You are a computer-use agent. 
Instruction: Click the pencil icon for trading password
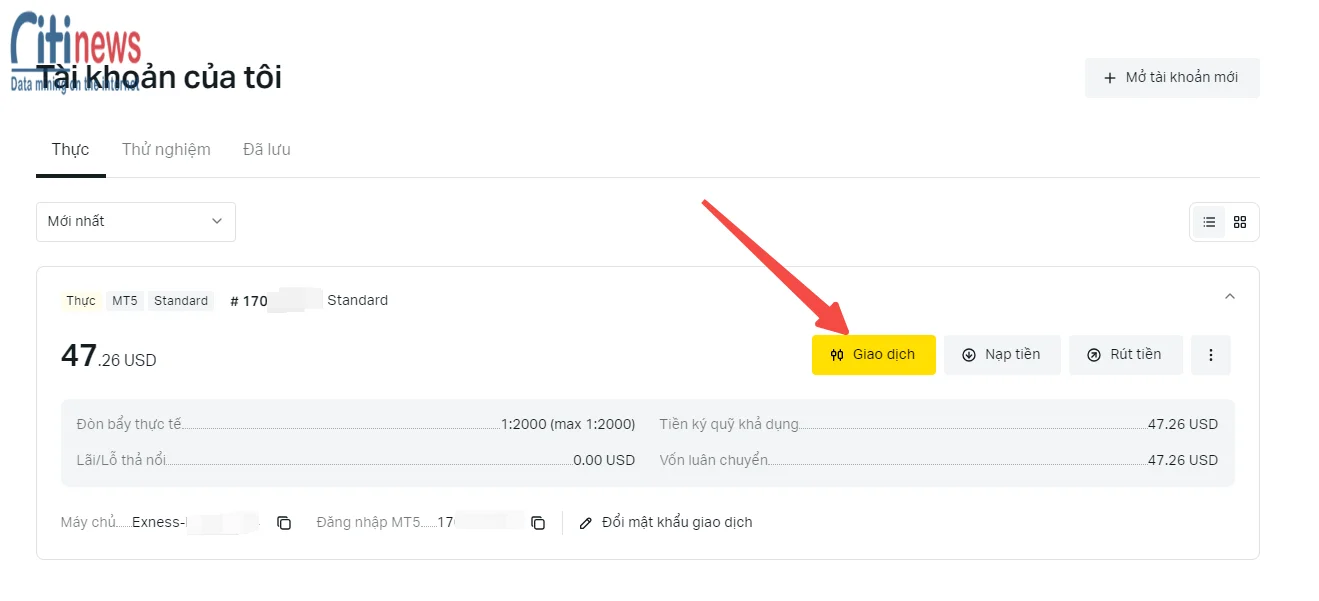(x=586, y=523)
